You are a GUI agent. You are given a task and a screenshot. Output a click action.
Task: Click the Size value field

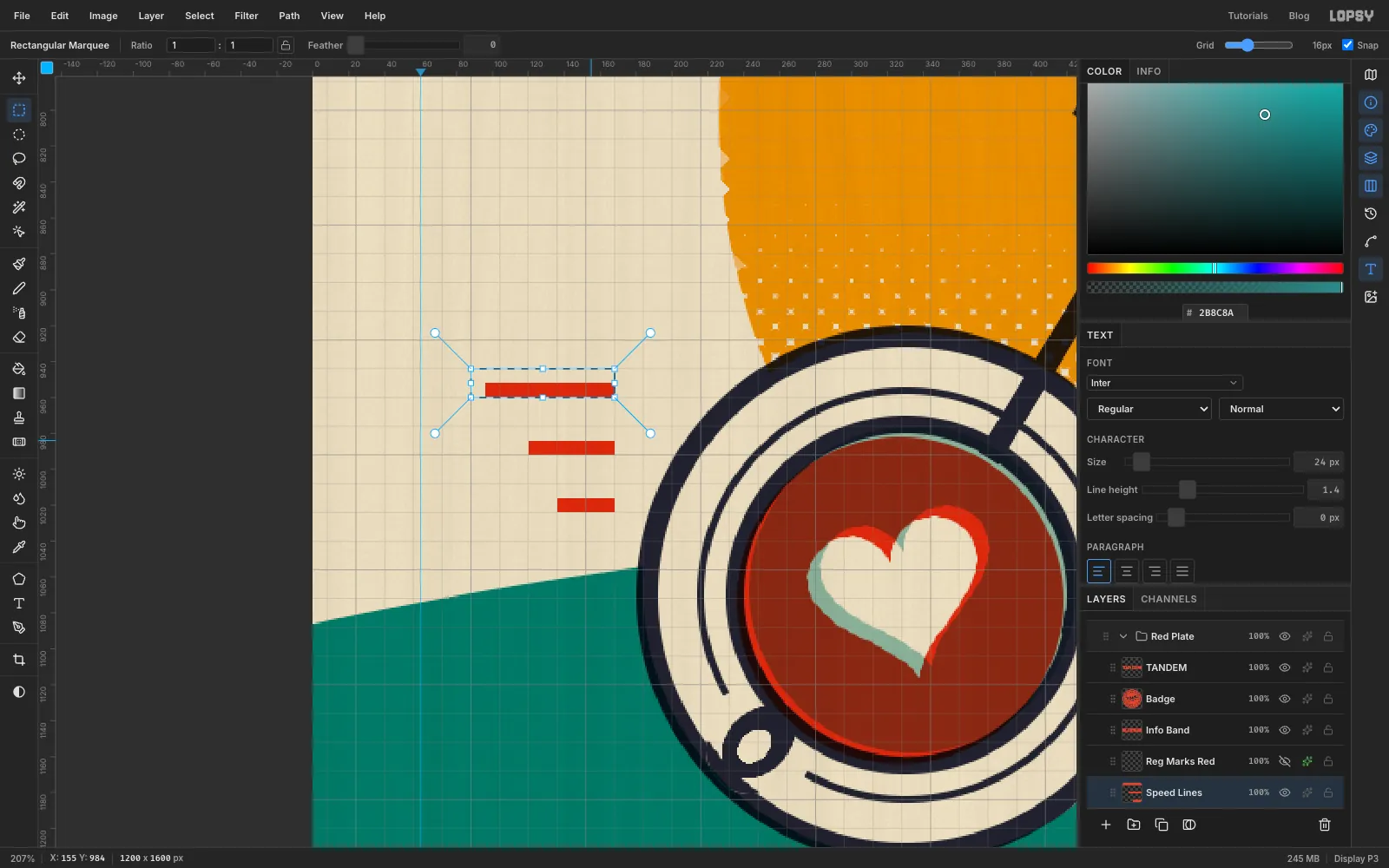coord(1318,462)
